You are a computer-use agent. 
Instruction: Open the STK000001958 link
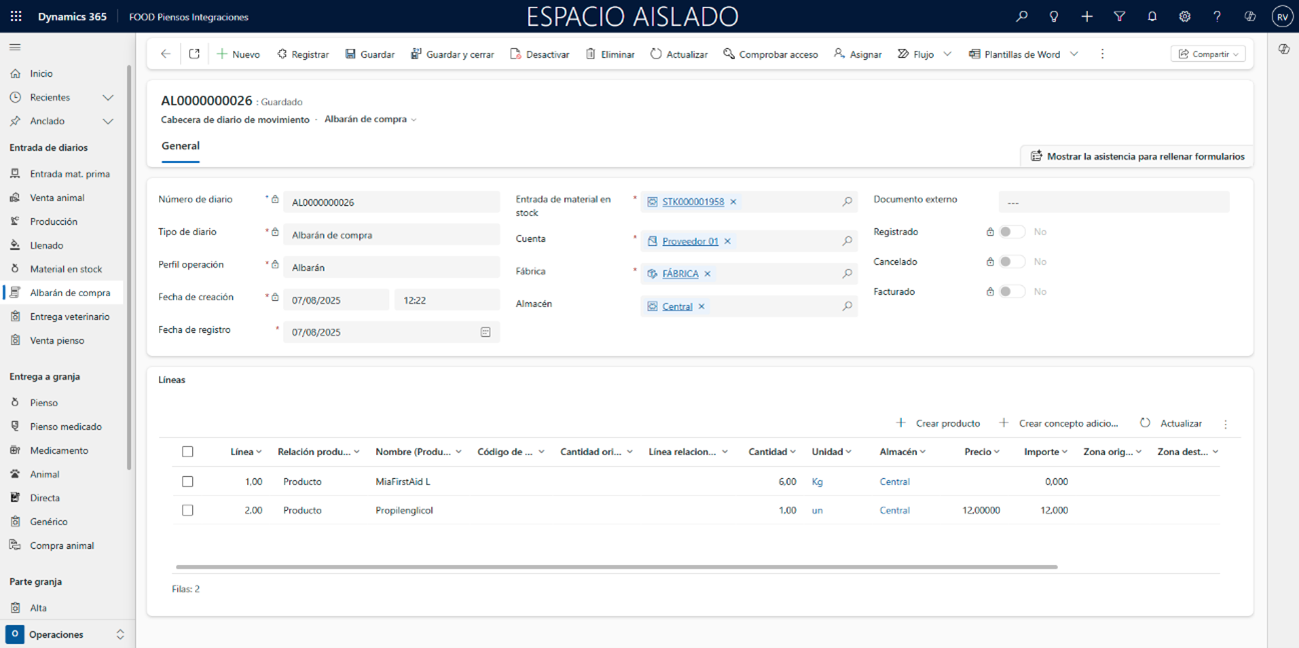point(693,202)
